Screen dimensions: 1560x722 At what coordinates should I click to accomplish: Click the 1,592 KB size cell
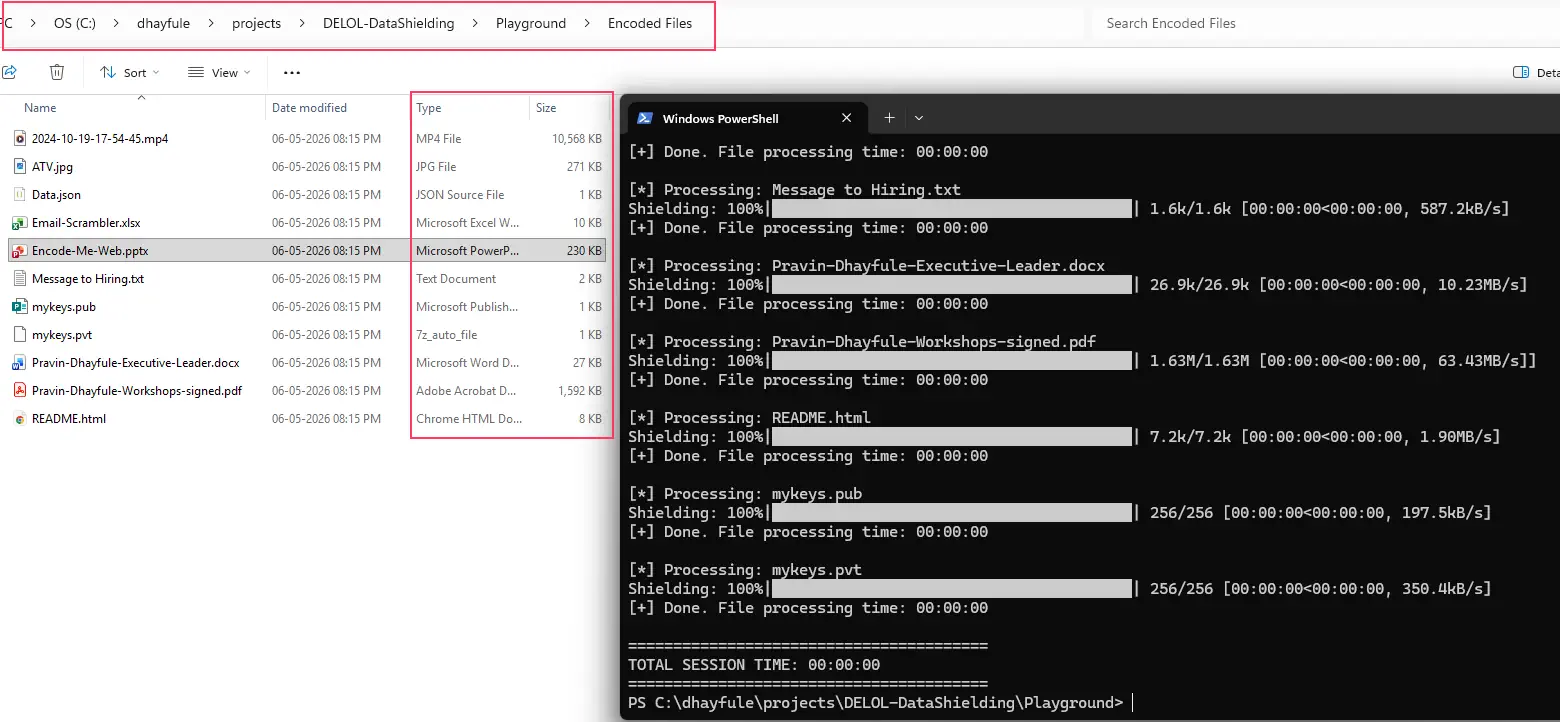point(580,391)
